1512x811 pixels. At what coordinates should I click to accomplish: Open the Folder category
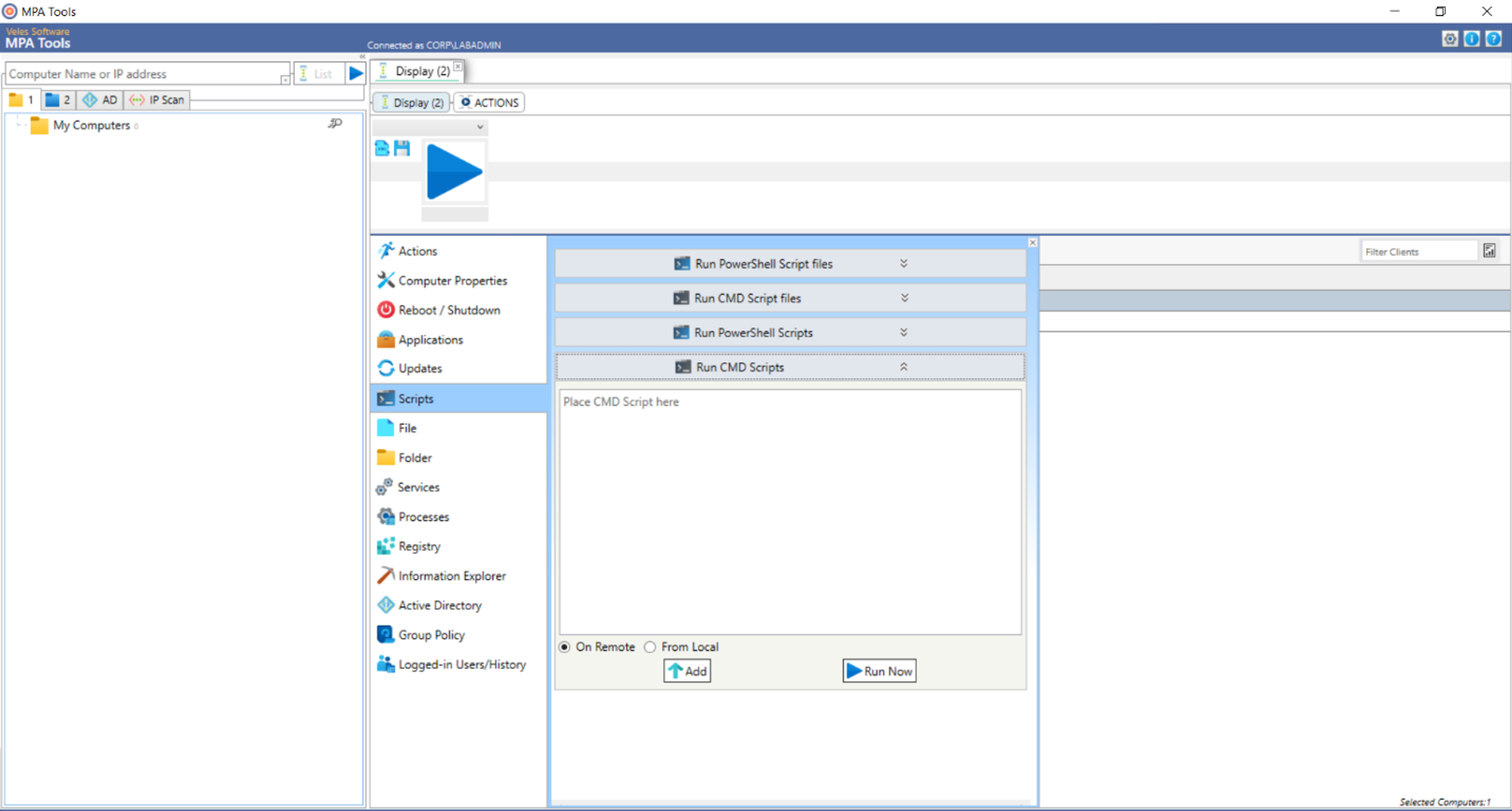coord(458,457)
